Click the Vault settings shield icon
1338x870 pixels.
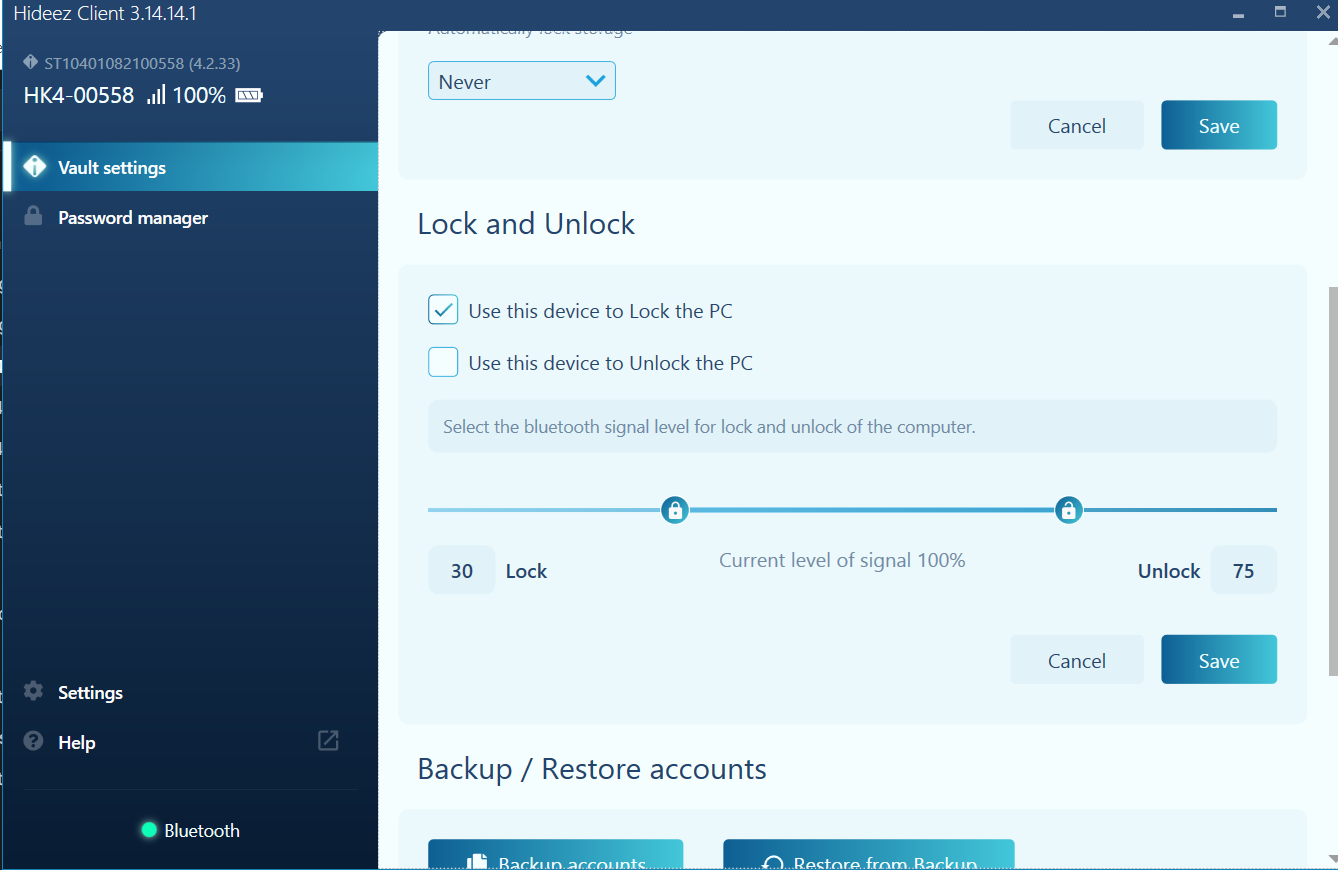tap(35, 167)
